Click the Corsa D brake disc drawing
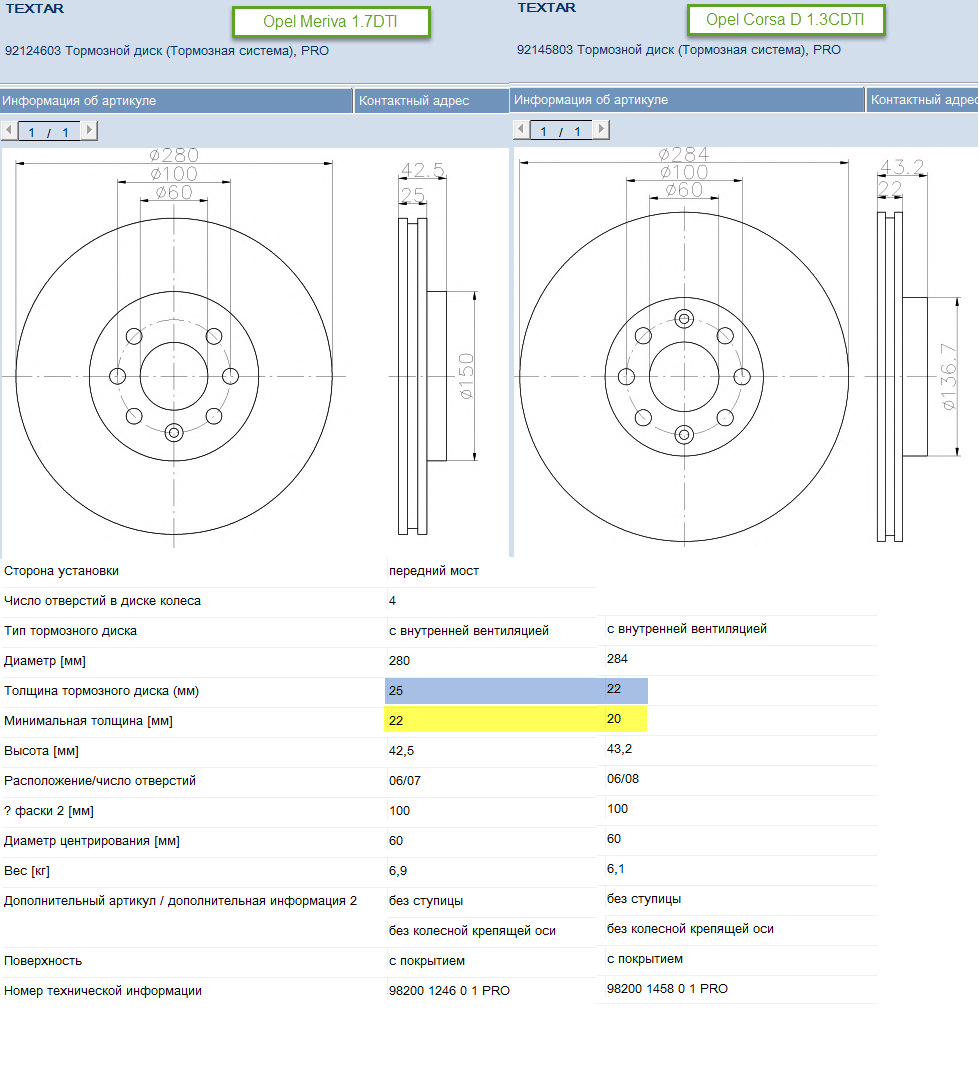Screen dimensions: 979x1076 click(x=746, y=350)
